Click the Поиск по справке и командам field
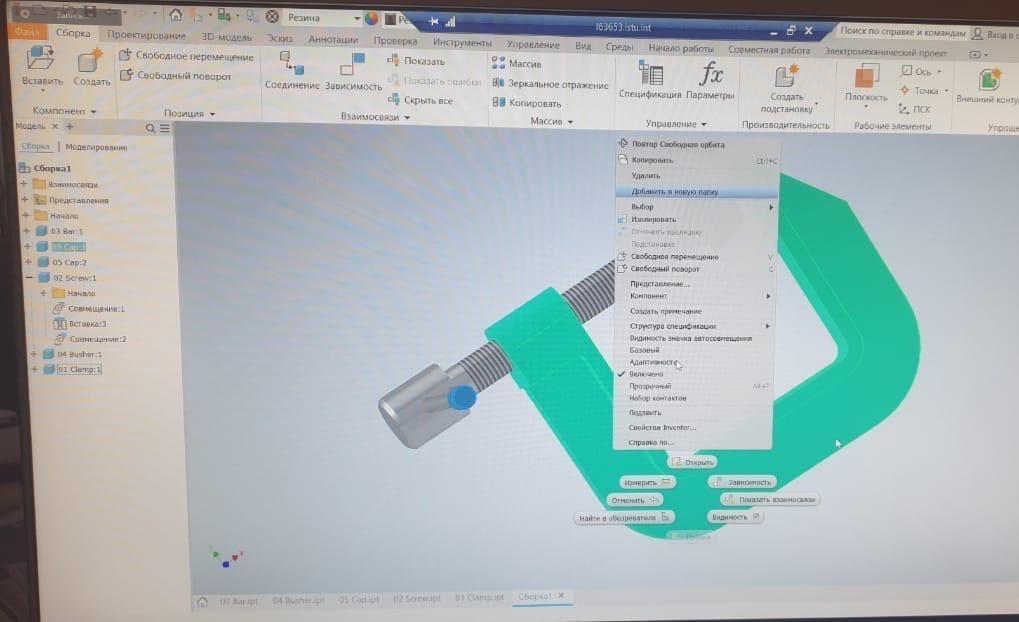 point(901,32)
